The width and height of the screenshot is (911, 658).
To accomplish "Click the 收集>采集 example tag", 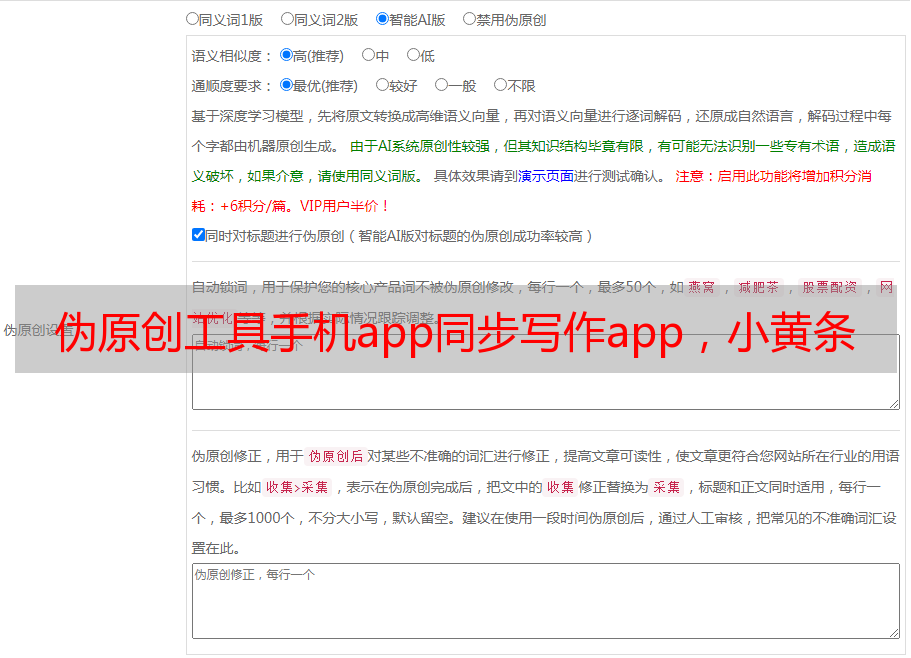I will 297,488.
